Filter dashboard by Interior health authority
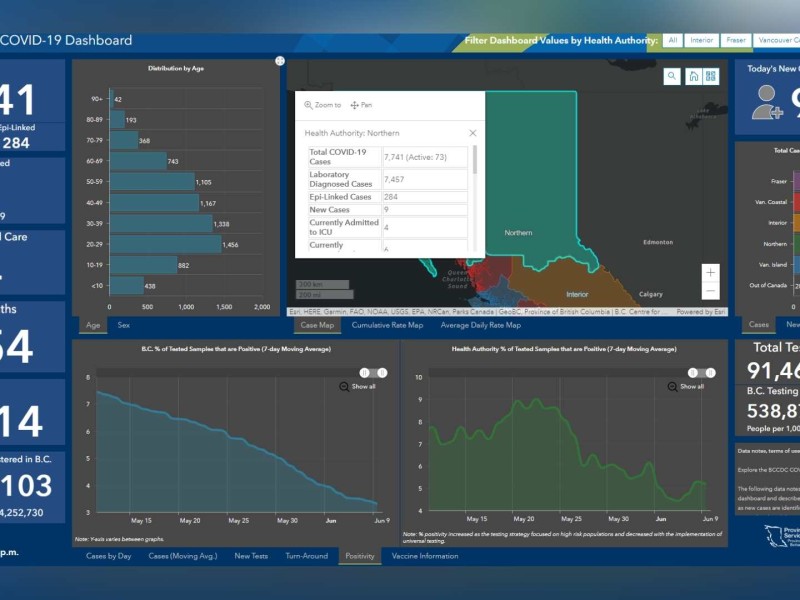 (x=702, y=41)
